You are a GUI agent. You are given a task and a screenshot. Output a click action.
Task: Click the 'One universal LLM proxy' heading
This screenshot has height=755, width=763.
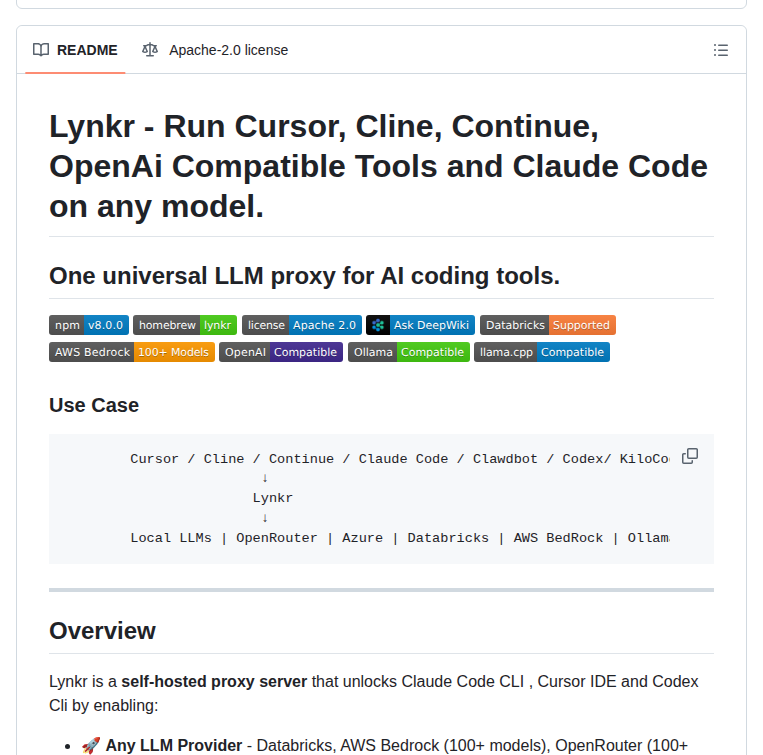(305, 276)
